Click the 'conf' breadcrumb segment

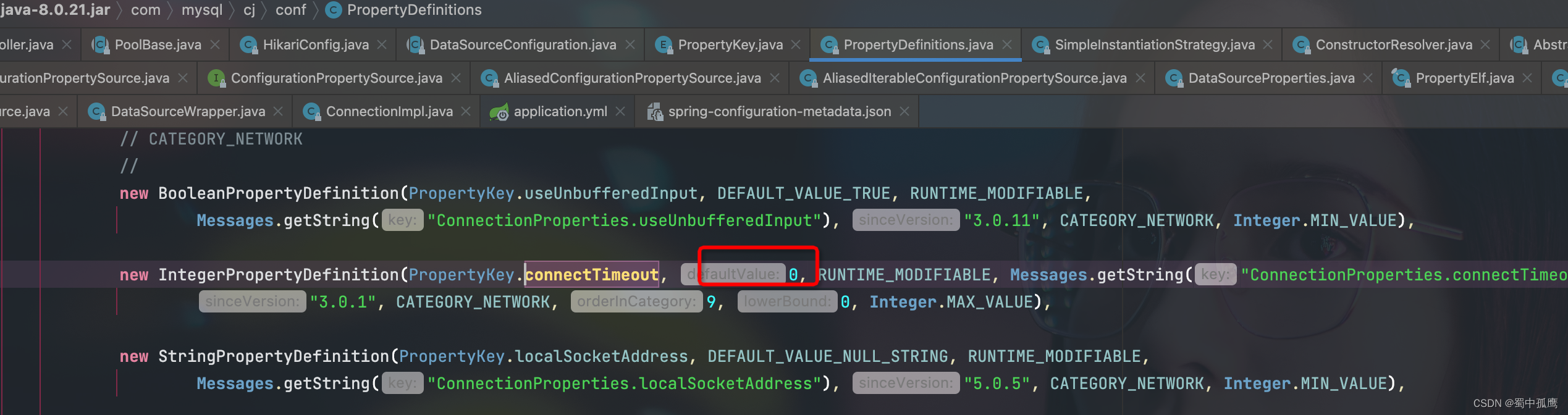coord(290,10)
